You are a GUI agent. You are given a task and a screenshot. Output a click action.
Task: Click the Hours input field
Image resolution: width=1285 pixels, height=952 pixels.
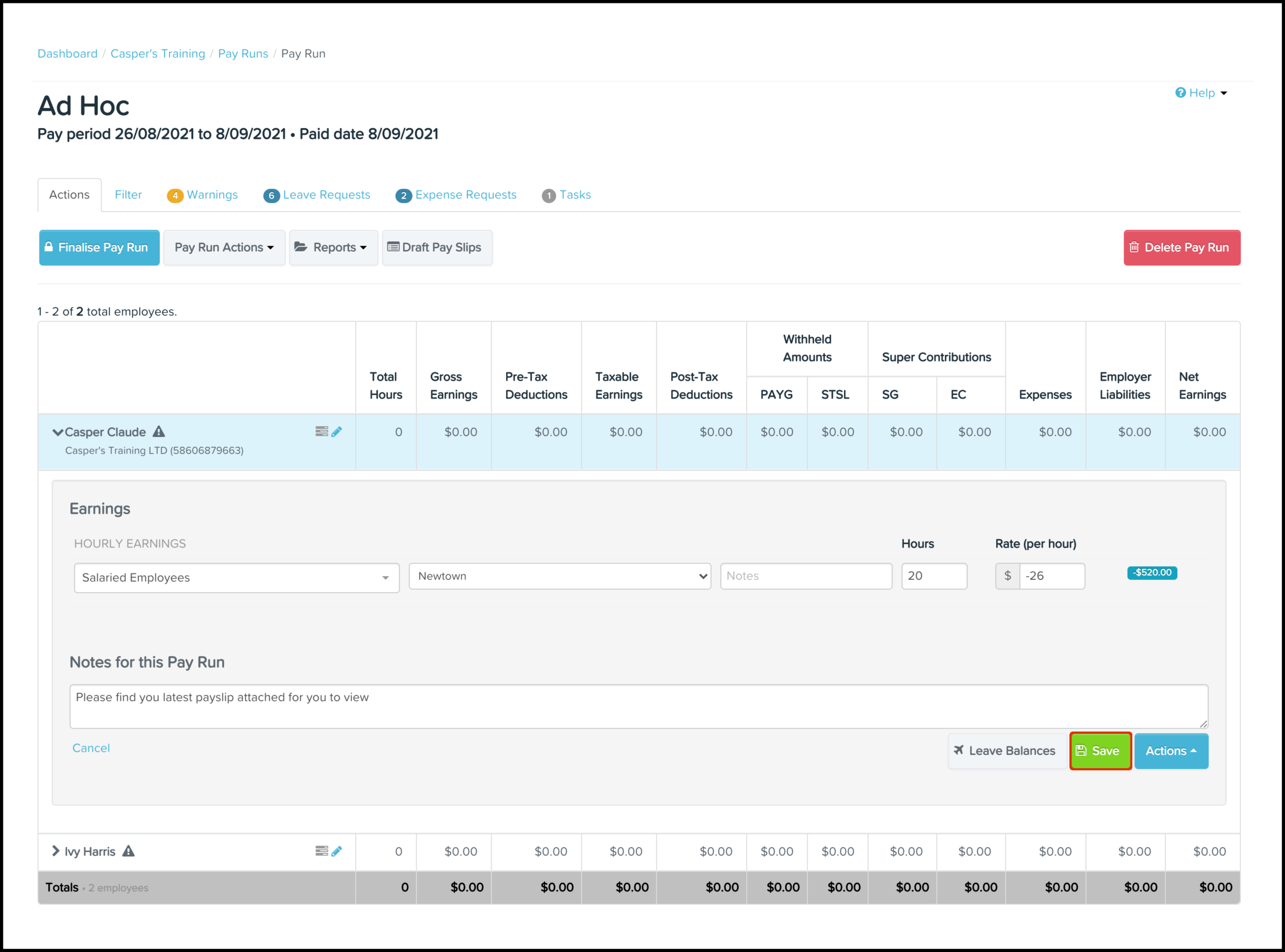933,576
